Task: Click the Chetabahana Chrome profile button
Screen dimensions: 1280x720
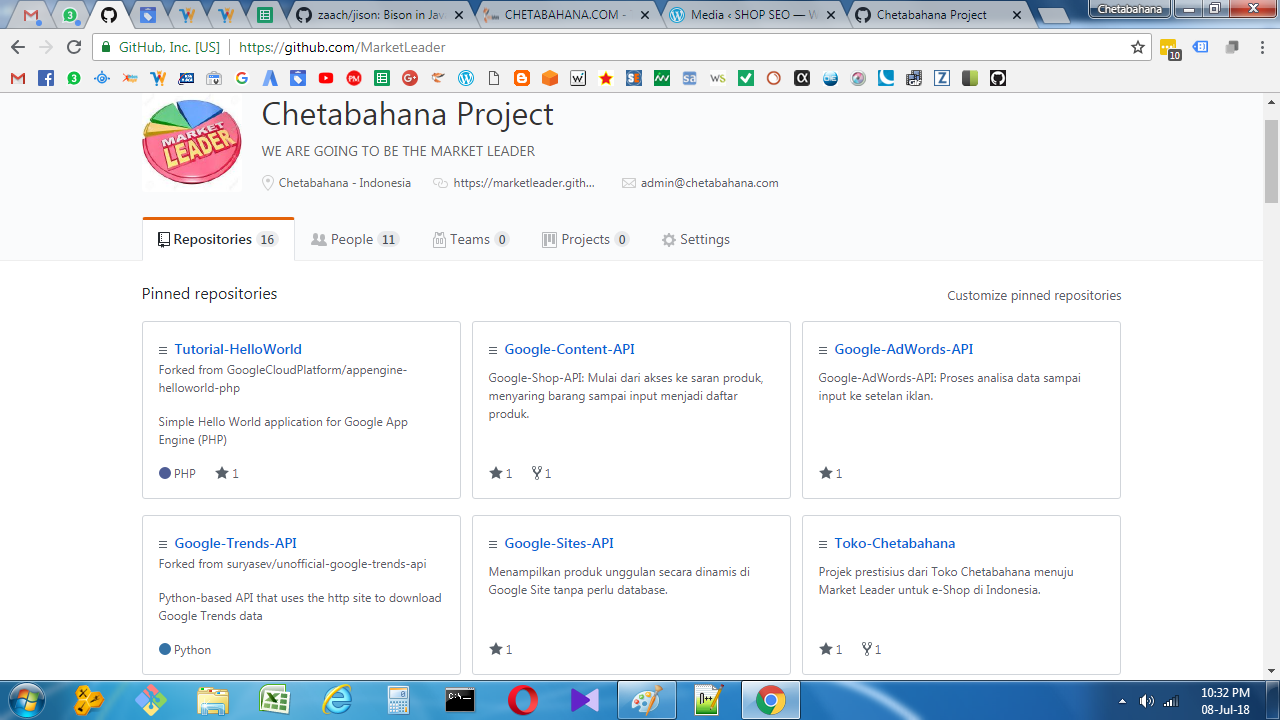Action: (x=1130, y=9)
